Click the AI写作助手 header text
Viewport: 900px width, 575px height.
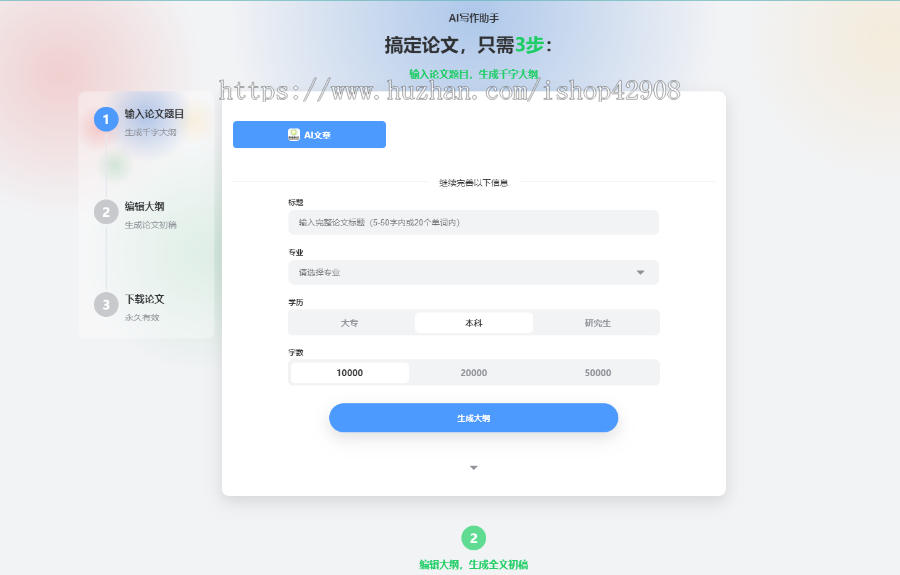tap(474, 18)
